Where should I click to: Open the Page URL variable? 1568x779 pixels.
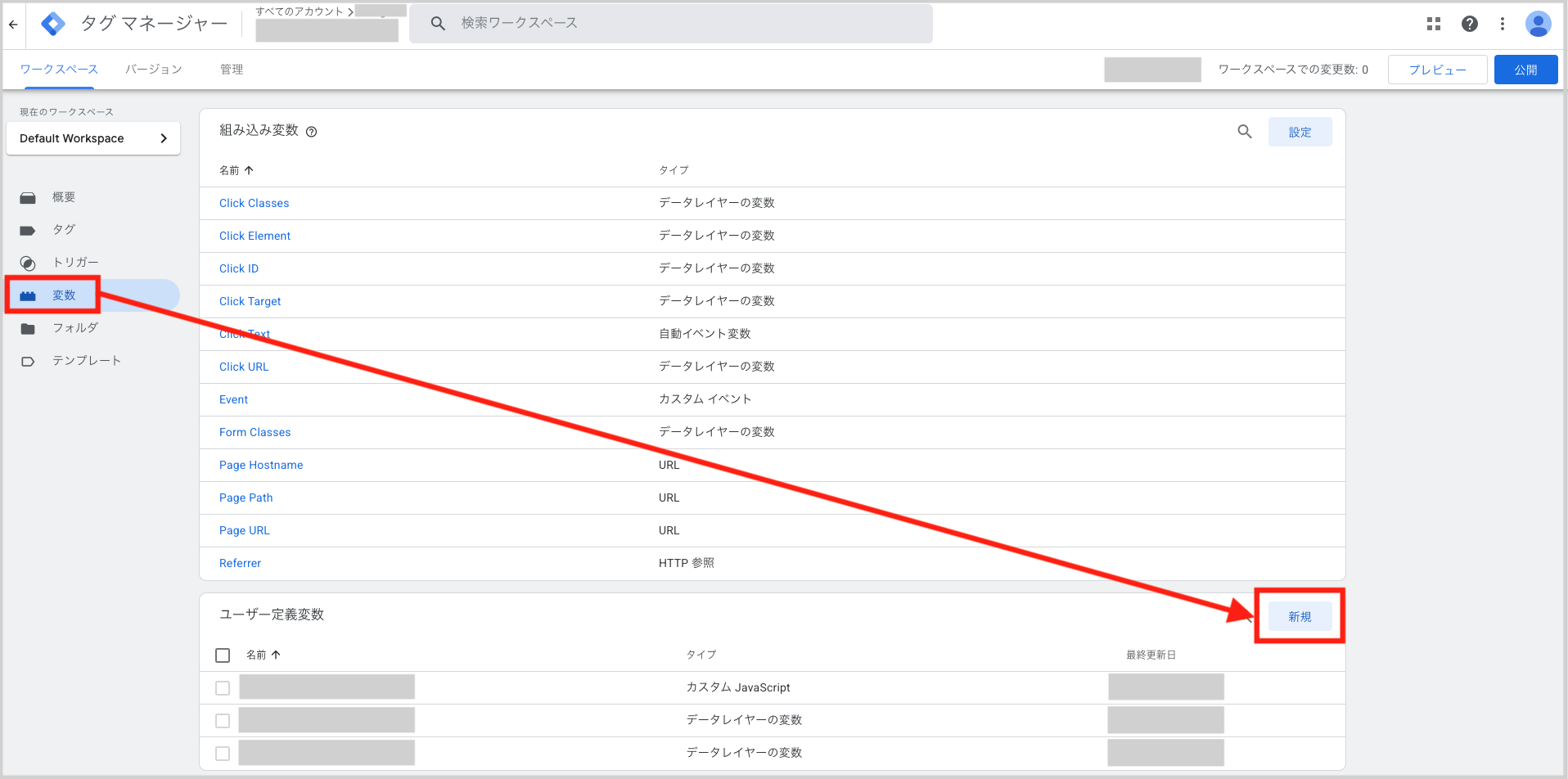click(x=244, y=530)
